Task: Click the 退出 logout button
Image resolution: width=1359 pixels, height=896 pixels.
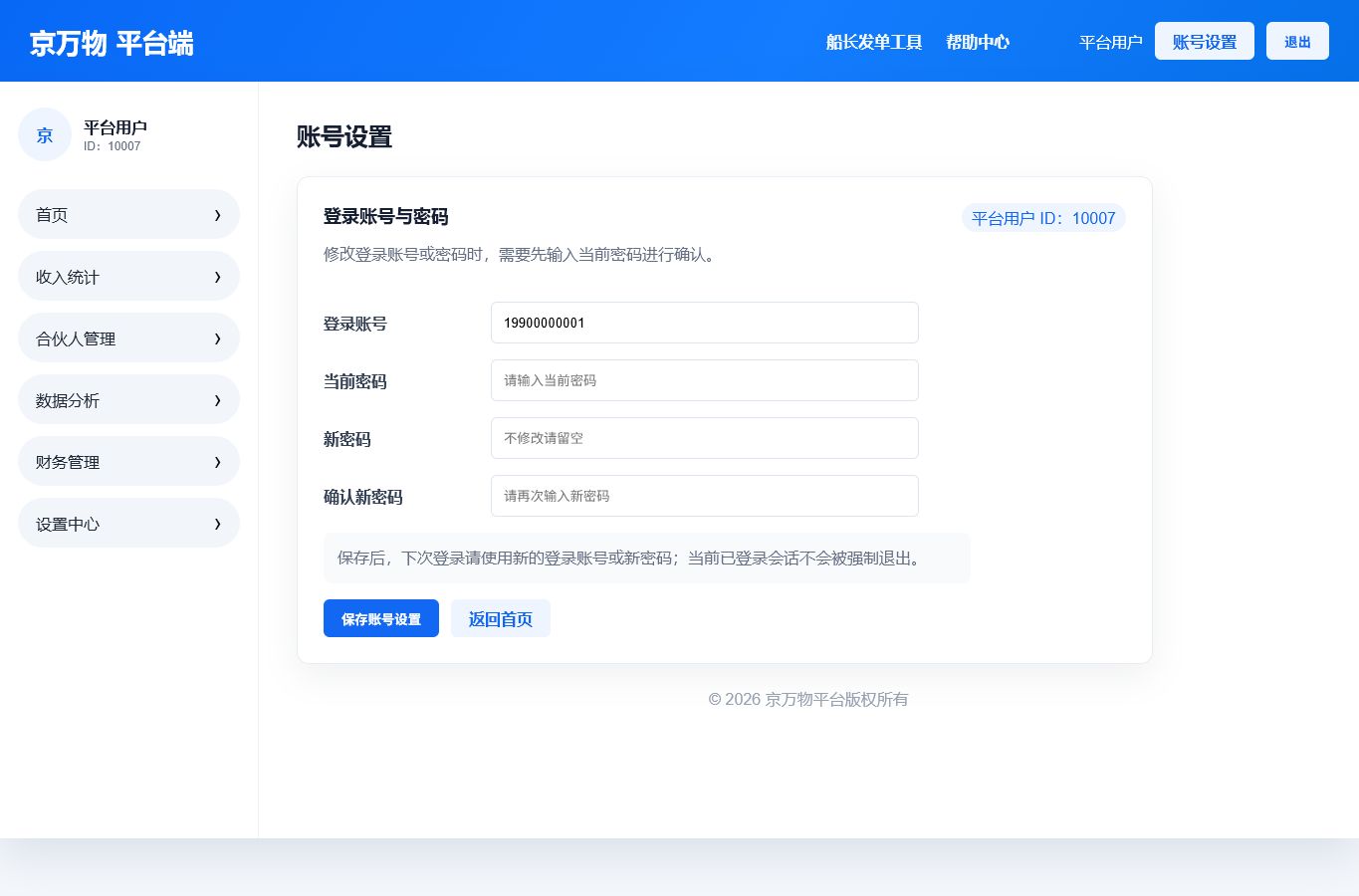Action: 1297,41
